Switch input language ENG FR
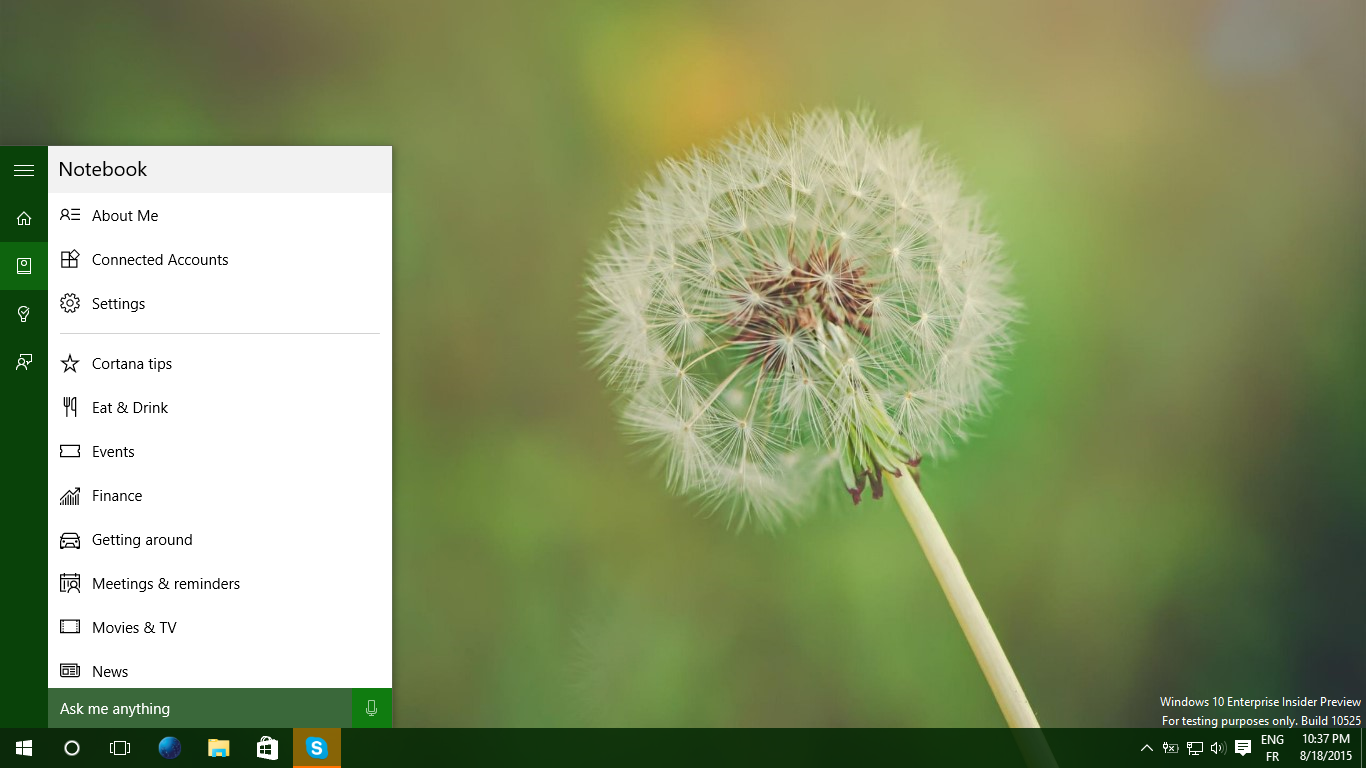Viewport: 1366px width, 768px height. 1272,748
